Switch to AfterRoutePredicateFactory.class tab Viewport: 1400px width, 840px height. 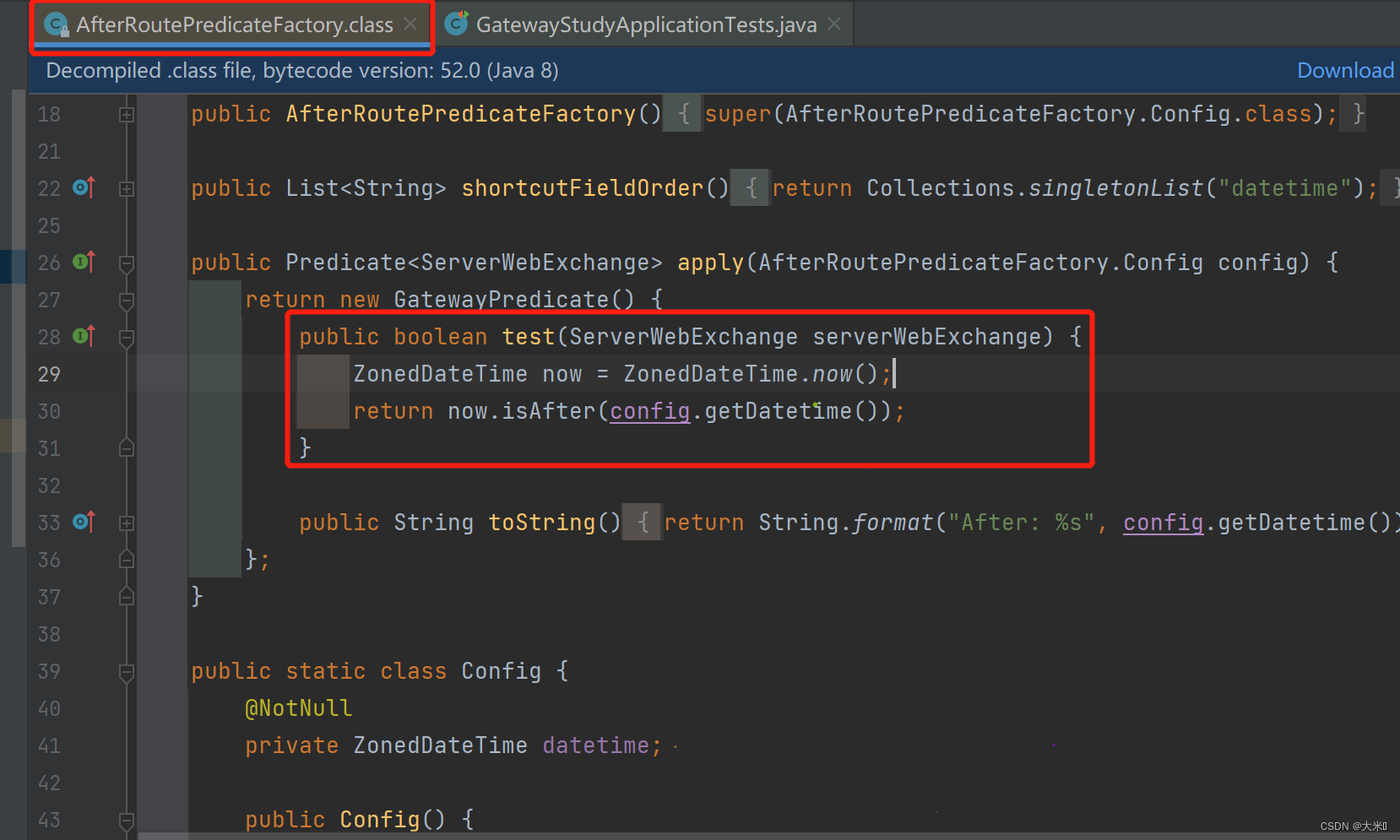(x=234, y=25)
